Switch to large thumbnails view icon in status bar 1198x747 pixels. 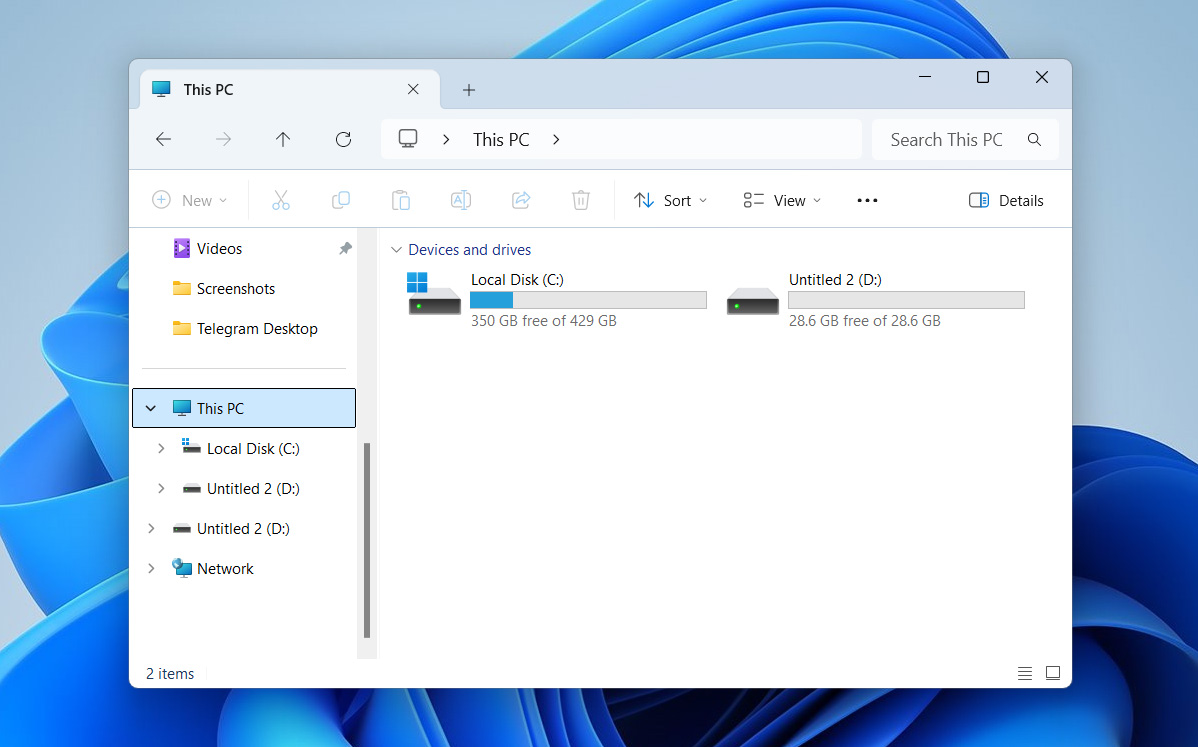pos(1053,673)
